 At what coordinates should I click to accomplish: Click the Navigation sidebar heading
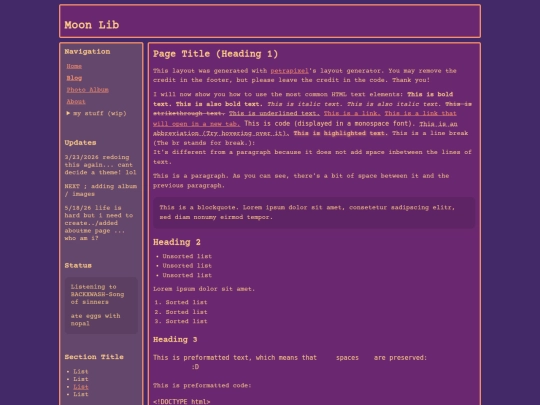(87, 52)
